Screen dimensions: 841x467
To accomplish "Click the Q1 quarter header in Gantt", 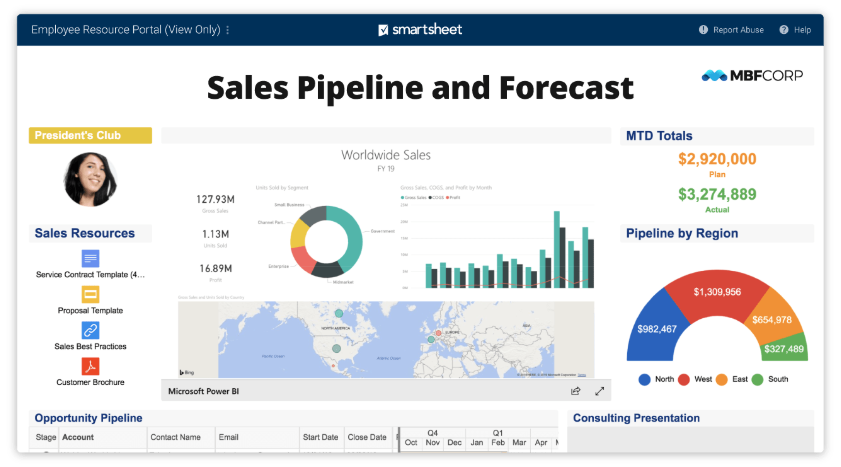I will [498, 433].
